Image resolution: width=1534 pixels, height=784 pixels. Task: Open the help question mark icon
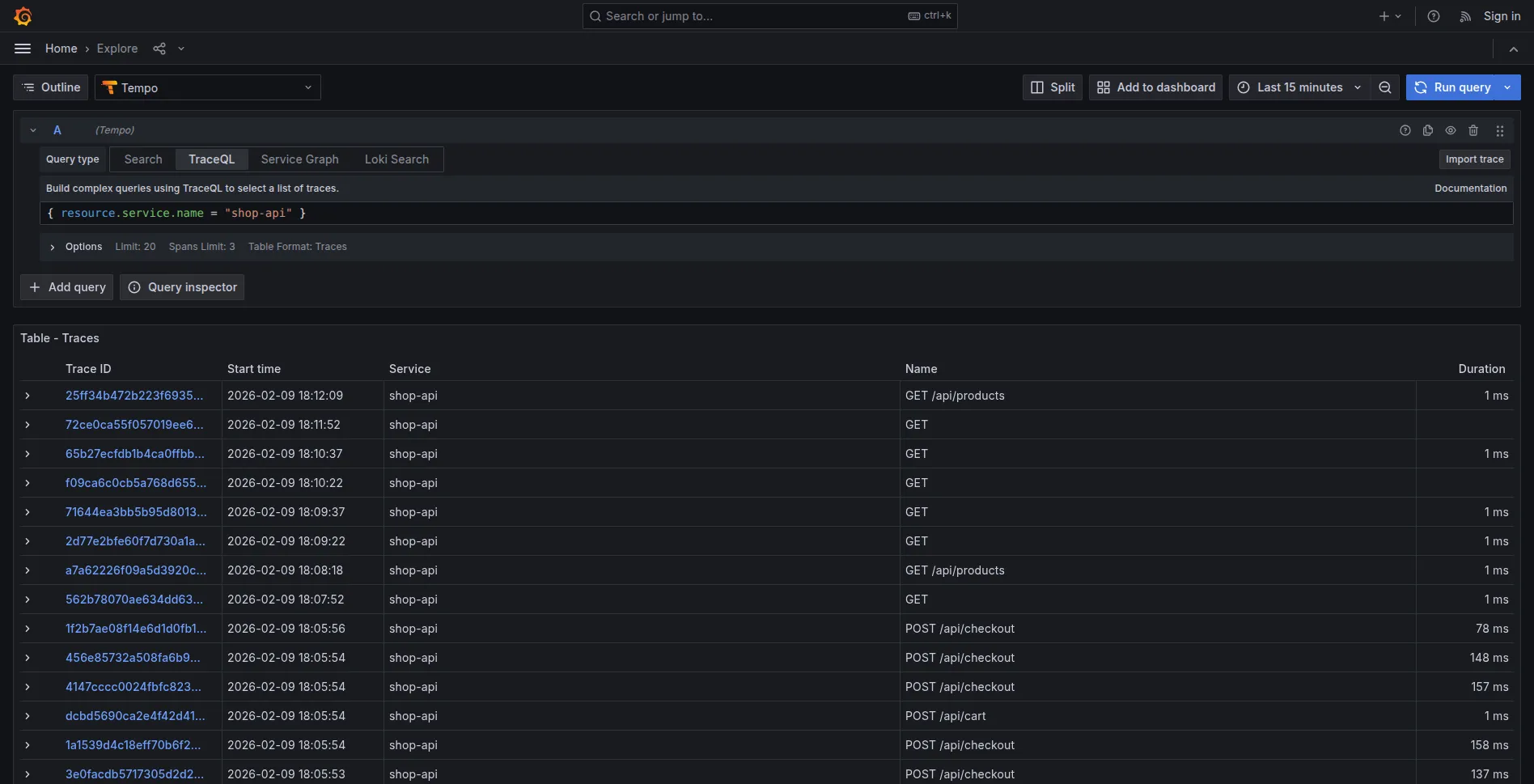coord(1433,16)
